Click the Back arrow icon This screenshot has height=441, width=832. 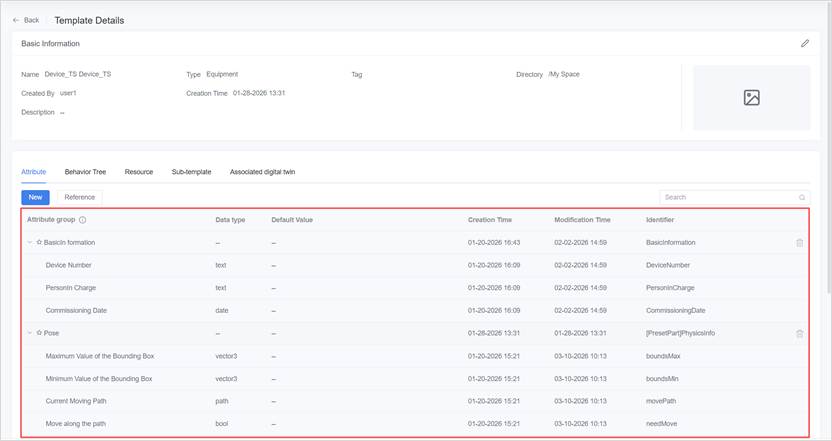point(16,20)
